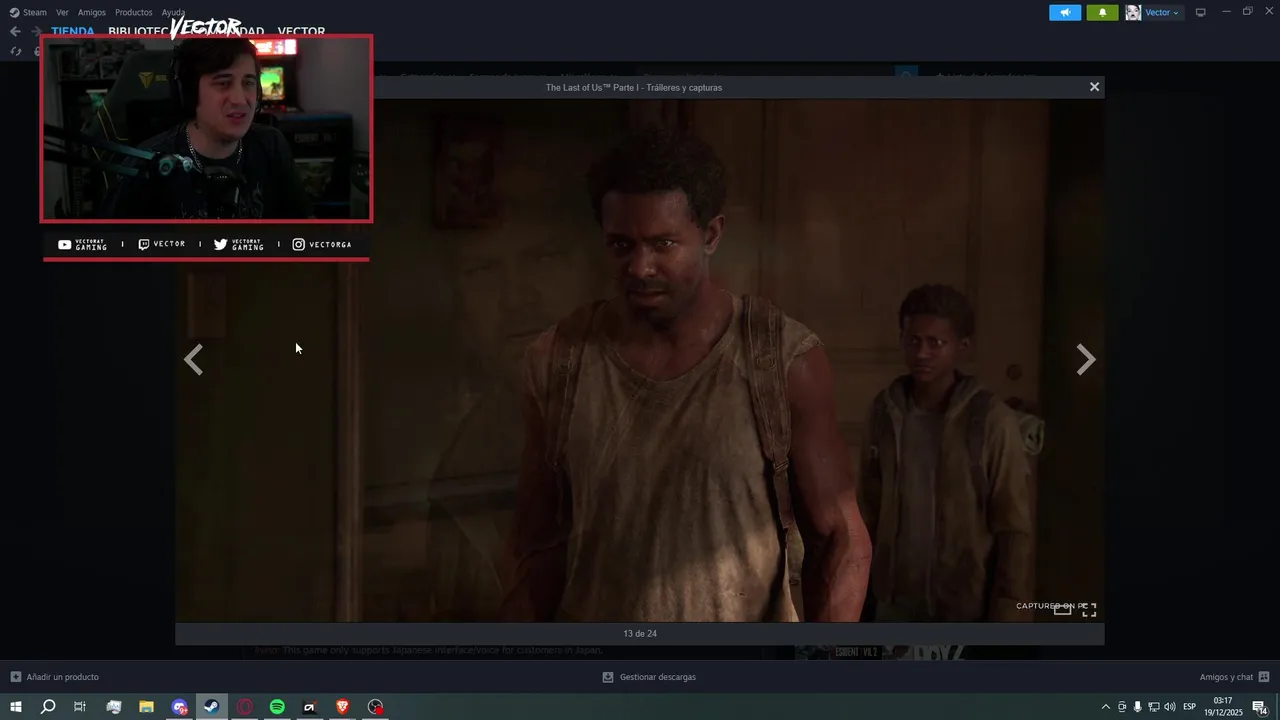The width and height of the screenshot is (1280, 720).
Task: Open Steam notifications bell button
Action: [1102, 12]
